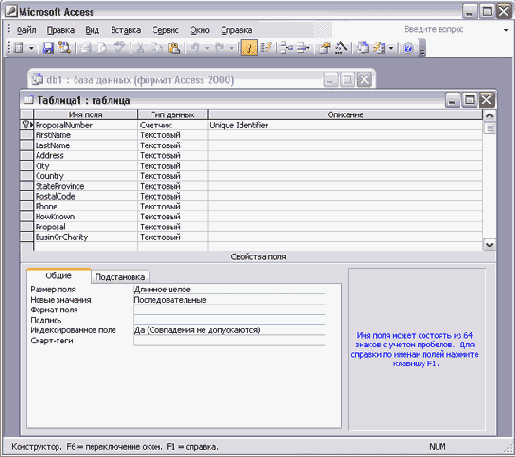Viewport: 515px width, 457px height.
Task: Select the Address field name cell
Action: click(x=86, y=155)
